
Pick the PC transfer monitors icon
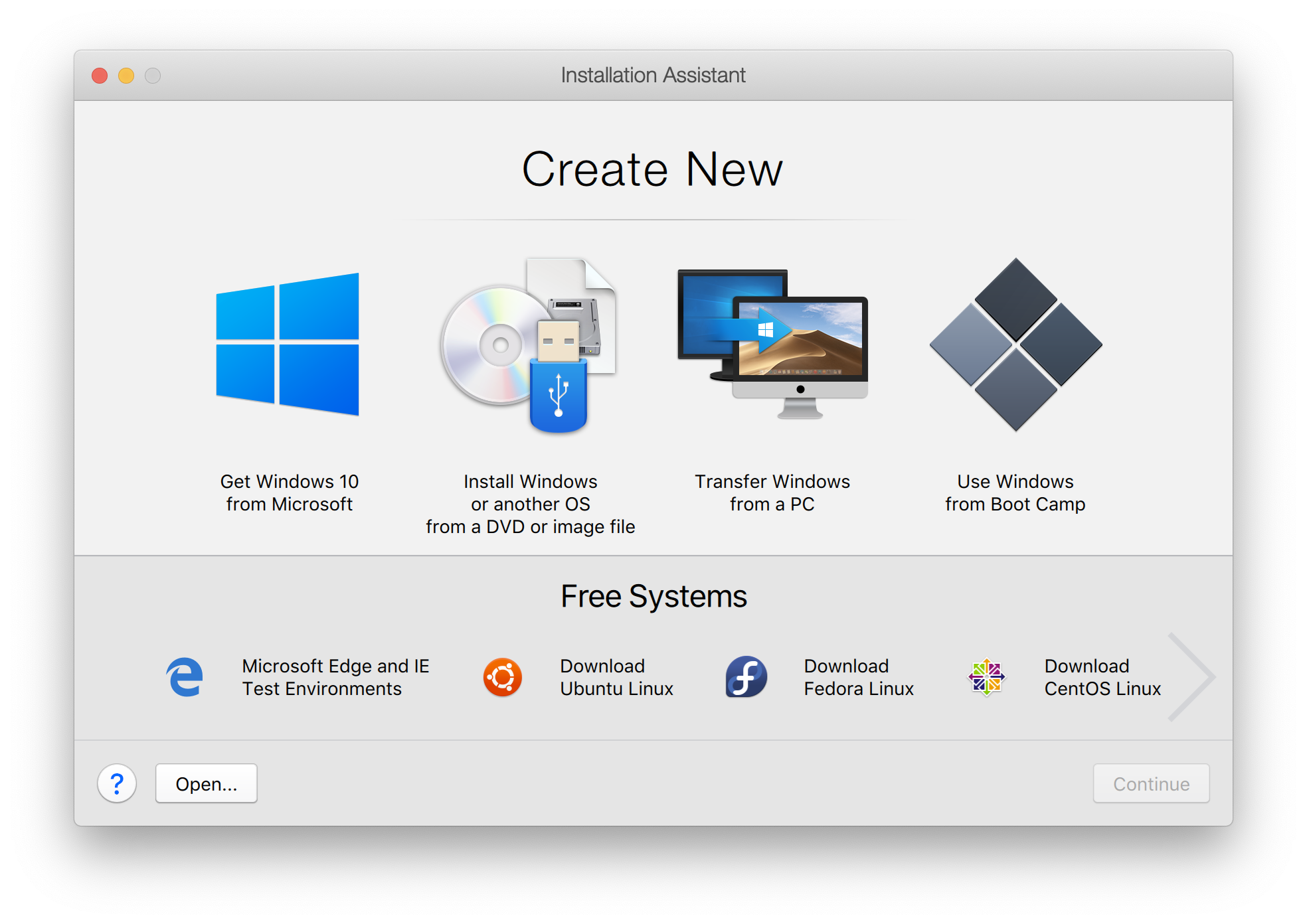(x=772, y=344)
